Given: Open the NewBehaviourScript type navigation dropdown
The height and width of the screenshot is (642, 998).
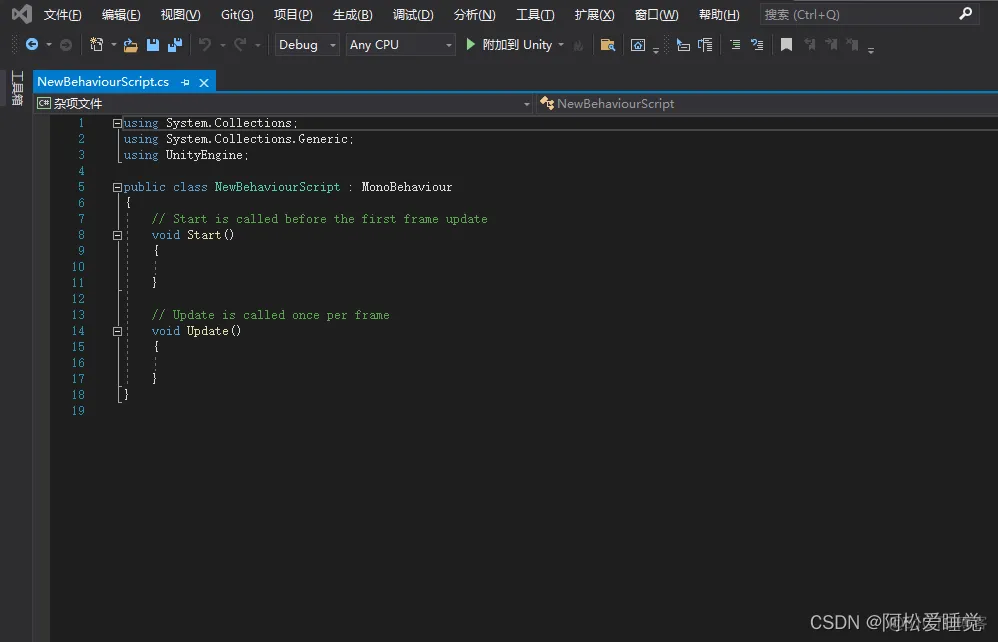Looking at the screenshot, I should tap(766, 104).
